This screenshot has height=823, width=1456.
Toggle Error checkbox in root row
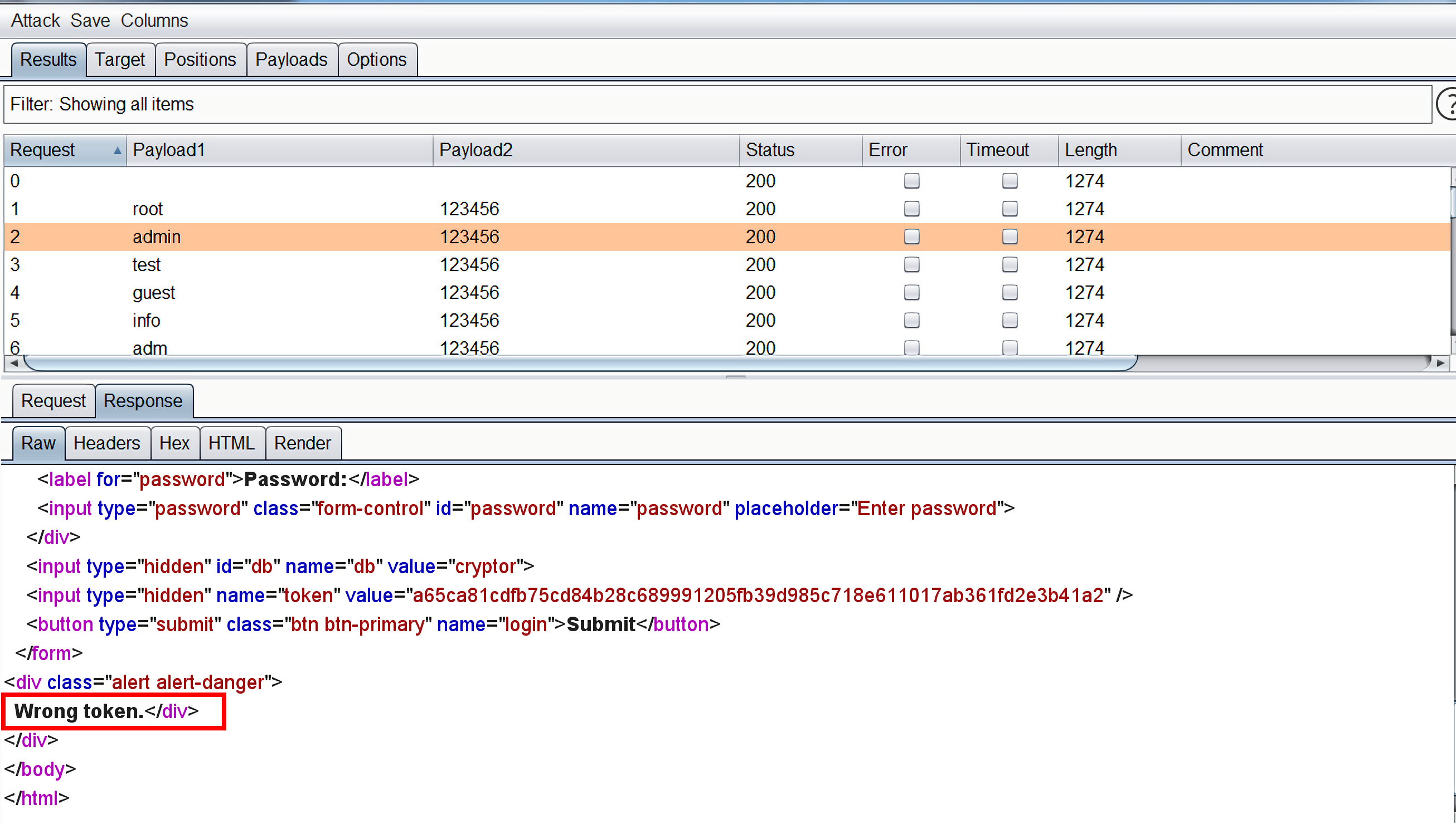[x=912, y=209]
